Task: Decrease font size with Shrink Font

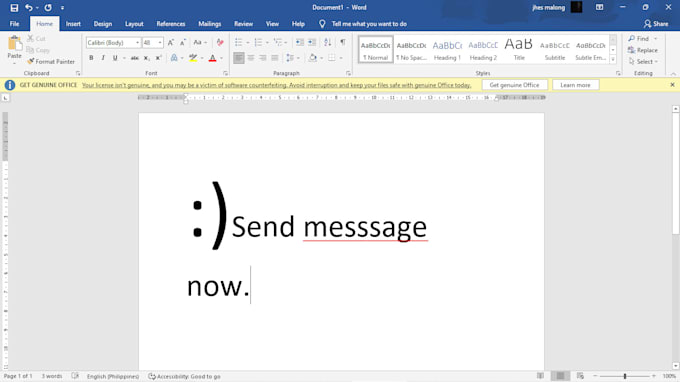Action: coord(183,42)
